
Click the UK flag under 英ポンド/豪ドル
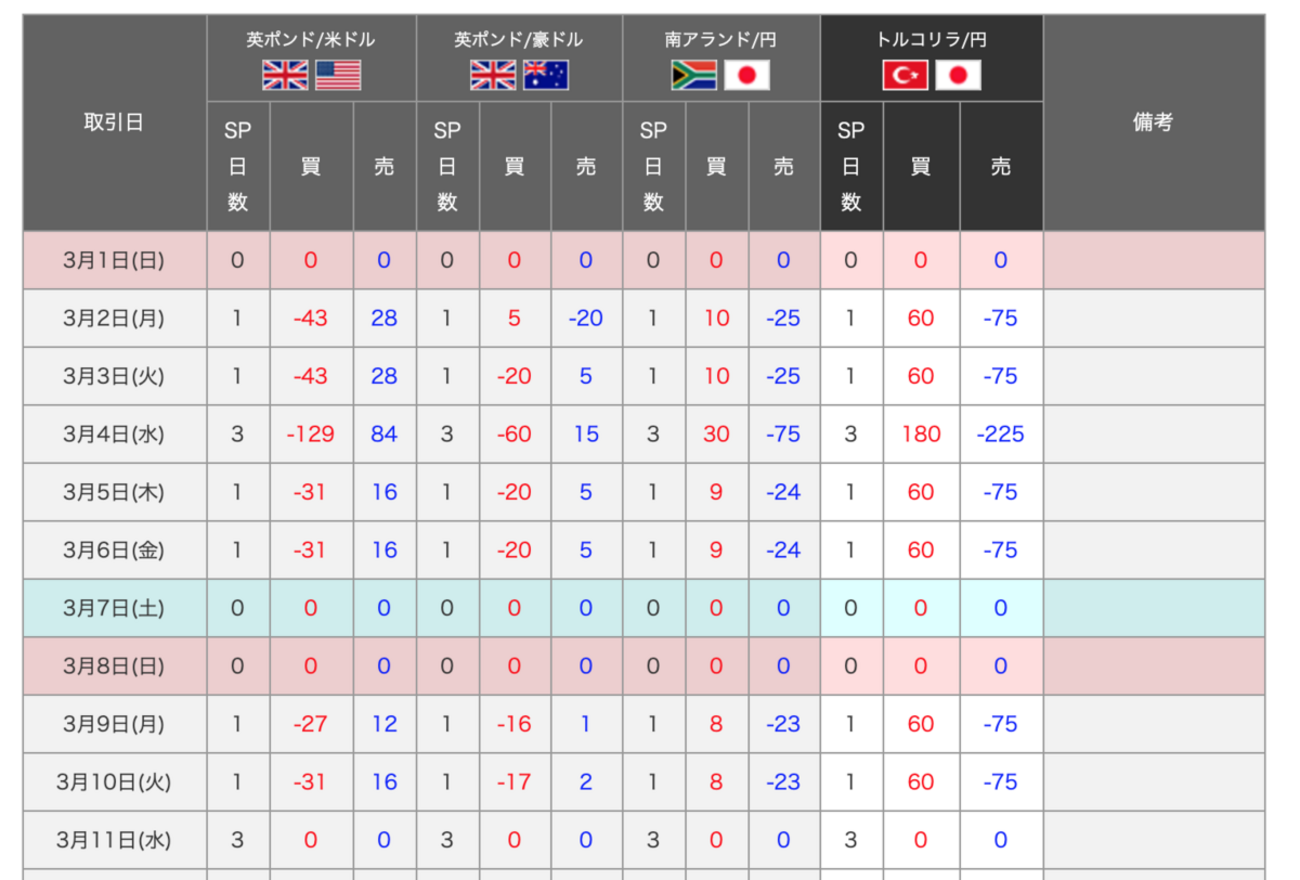[493, 76]
